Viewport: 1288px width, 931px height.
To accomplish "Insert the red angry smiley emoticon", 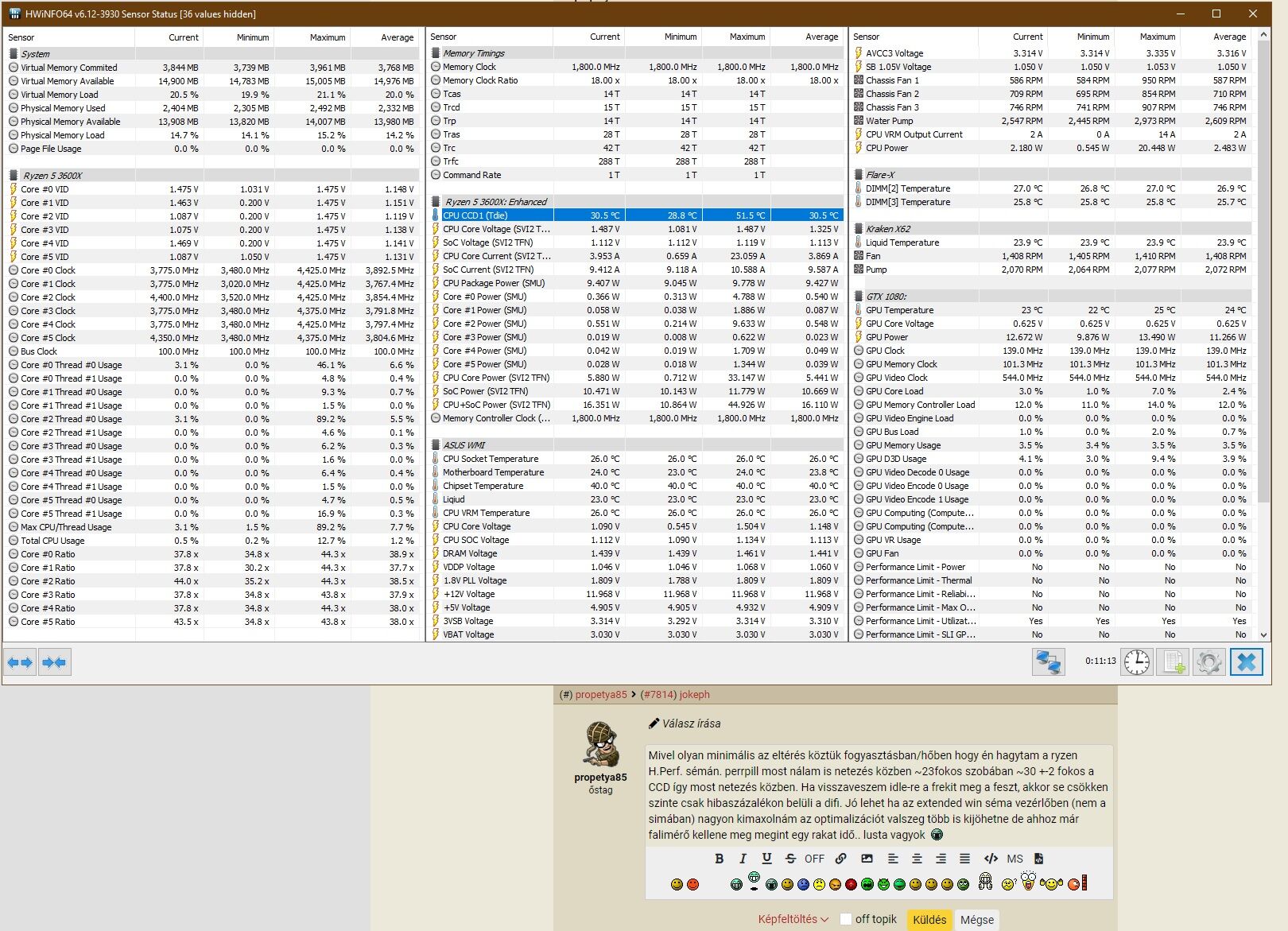I will coord(692,884).
